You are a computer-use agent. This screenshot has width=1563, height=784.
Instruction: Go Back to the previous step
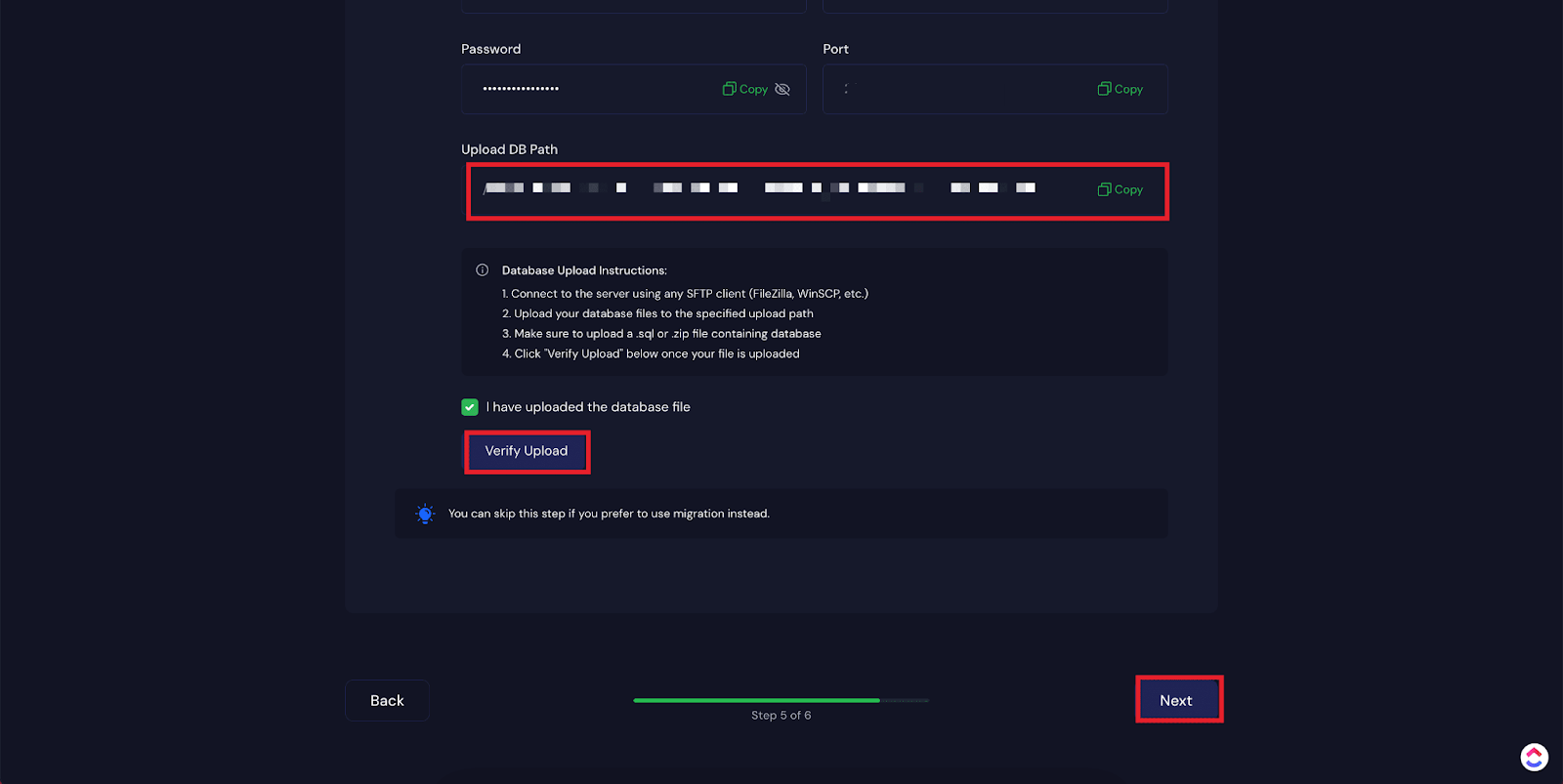click(387, 700)
